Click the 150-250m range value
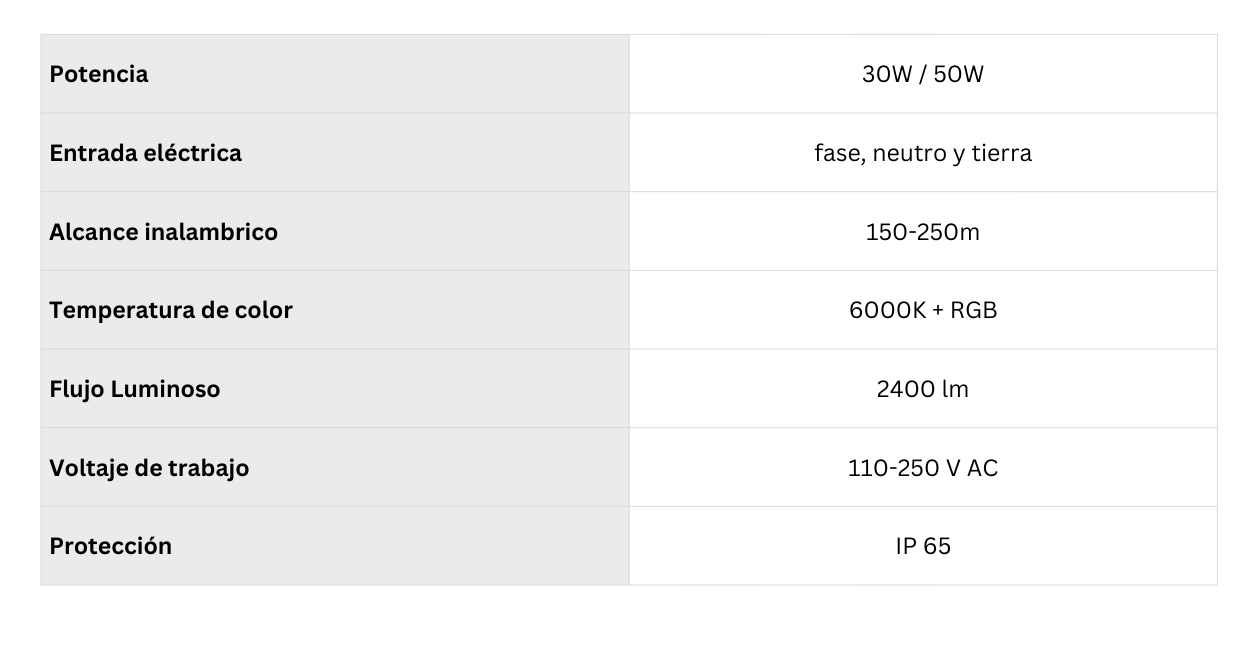1250x650 pixels. click(922, 232)
